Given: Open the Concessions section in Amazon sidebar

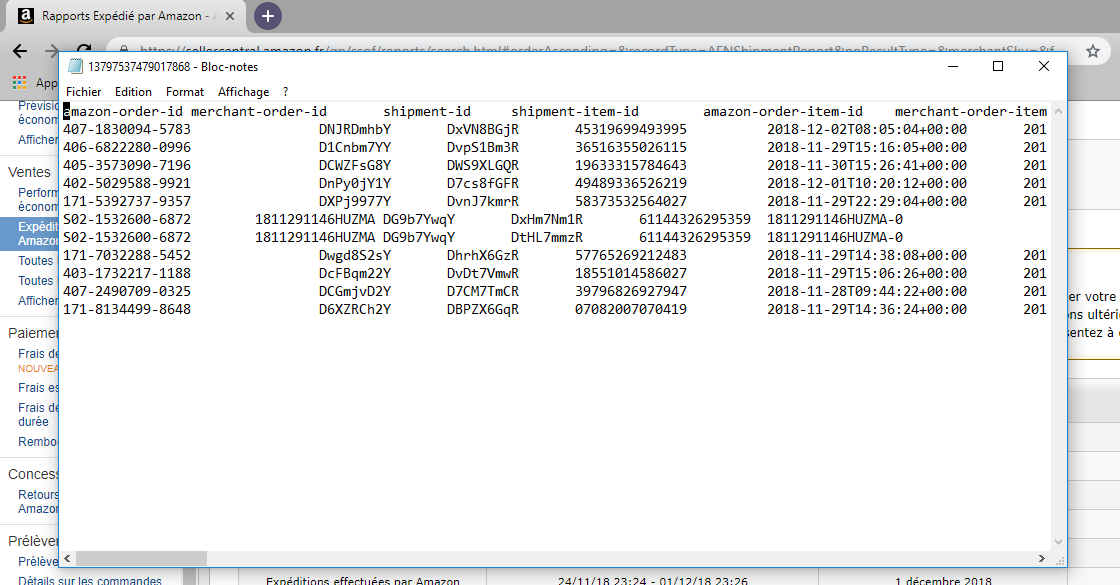Looking at the screenshot, I should coord(33,474).
